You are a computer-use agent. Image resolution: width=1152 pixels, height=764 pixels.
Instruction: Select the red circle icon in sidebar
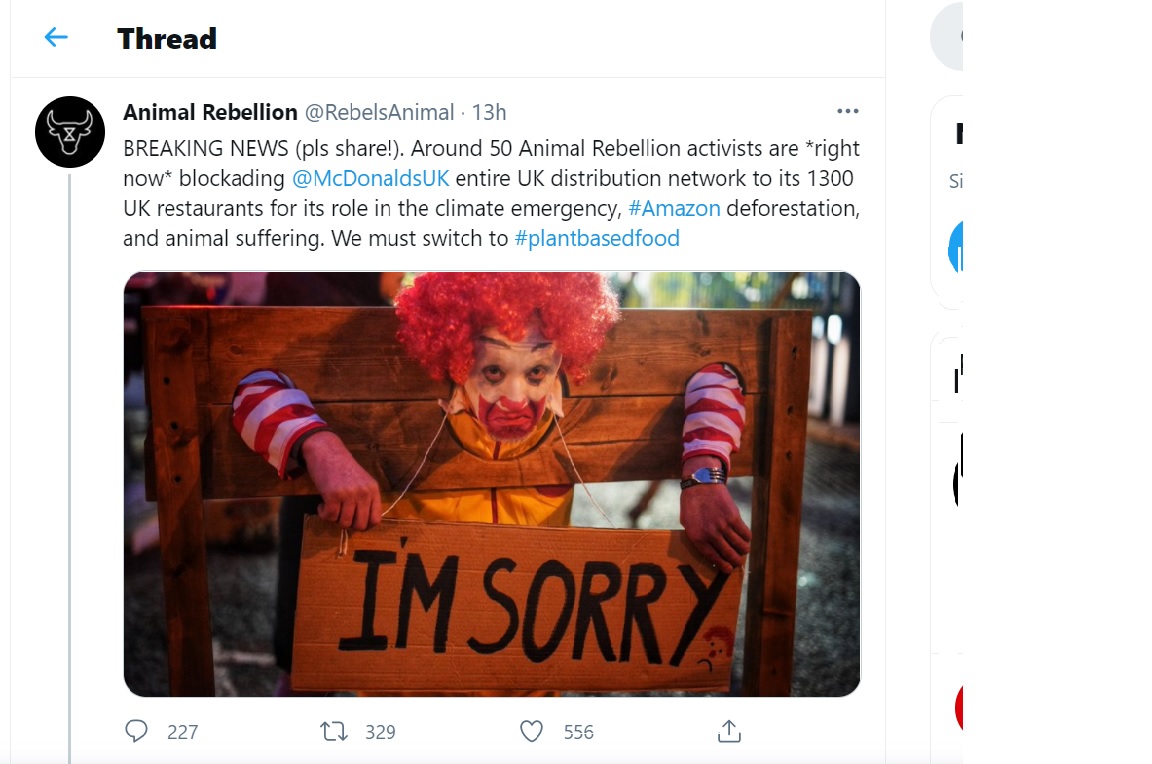[959, 708]
